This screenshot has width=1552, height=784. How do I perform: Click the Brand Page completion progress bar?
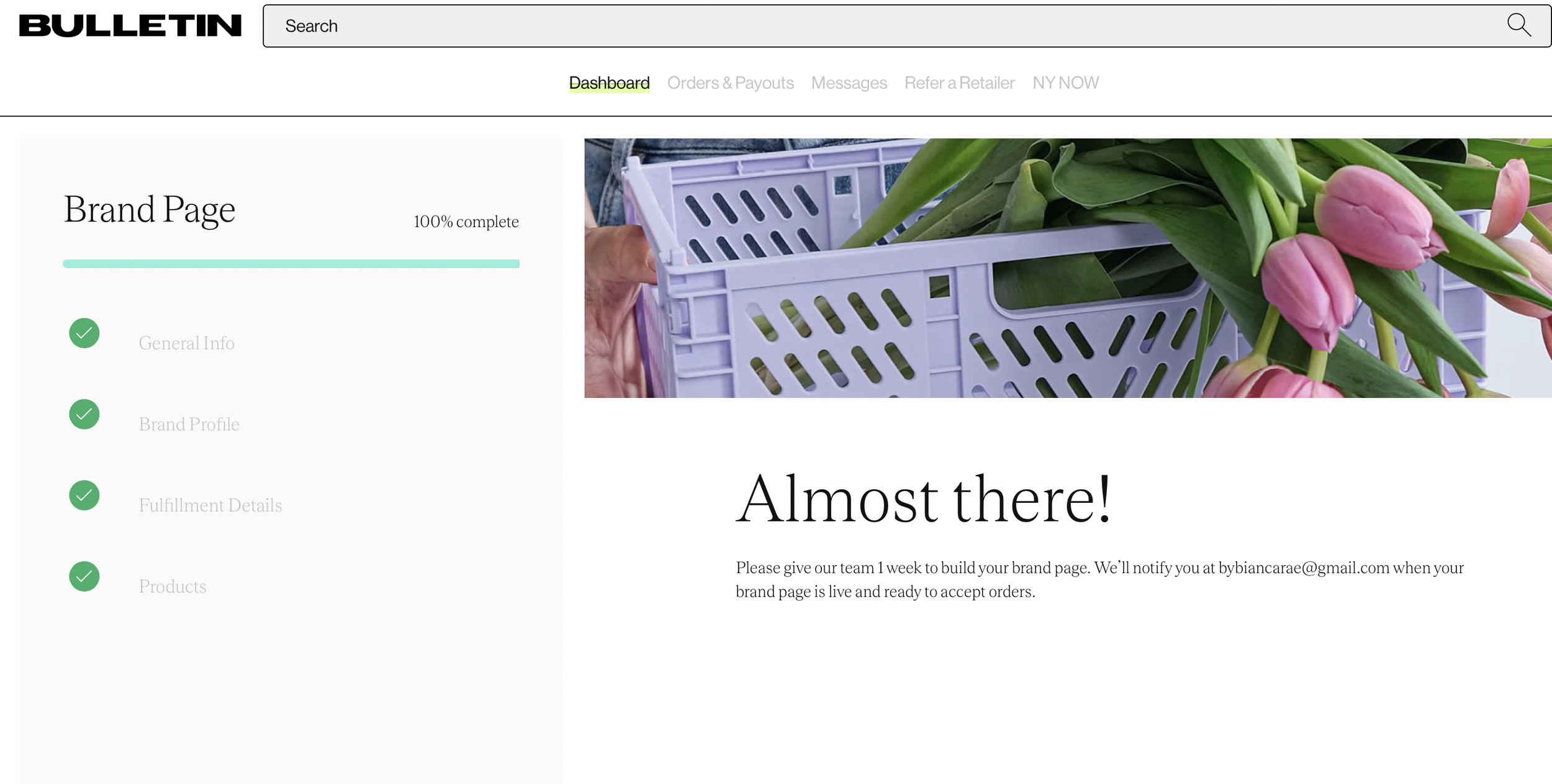coord(291,264)
